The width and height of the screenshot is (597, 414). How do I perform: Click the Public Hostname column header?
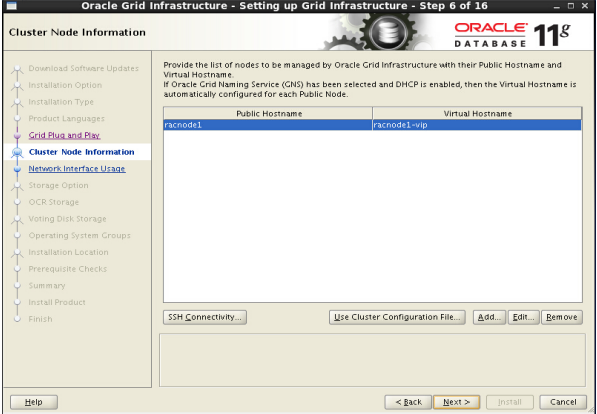click(x=268, y=113)
